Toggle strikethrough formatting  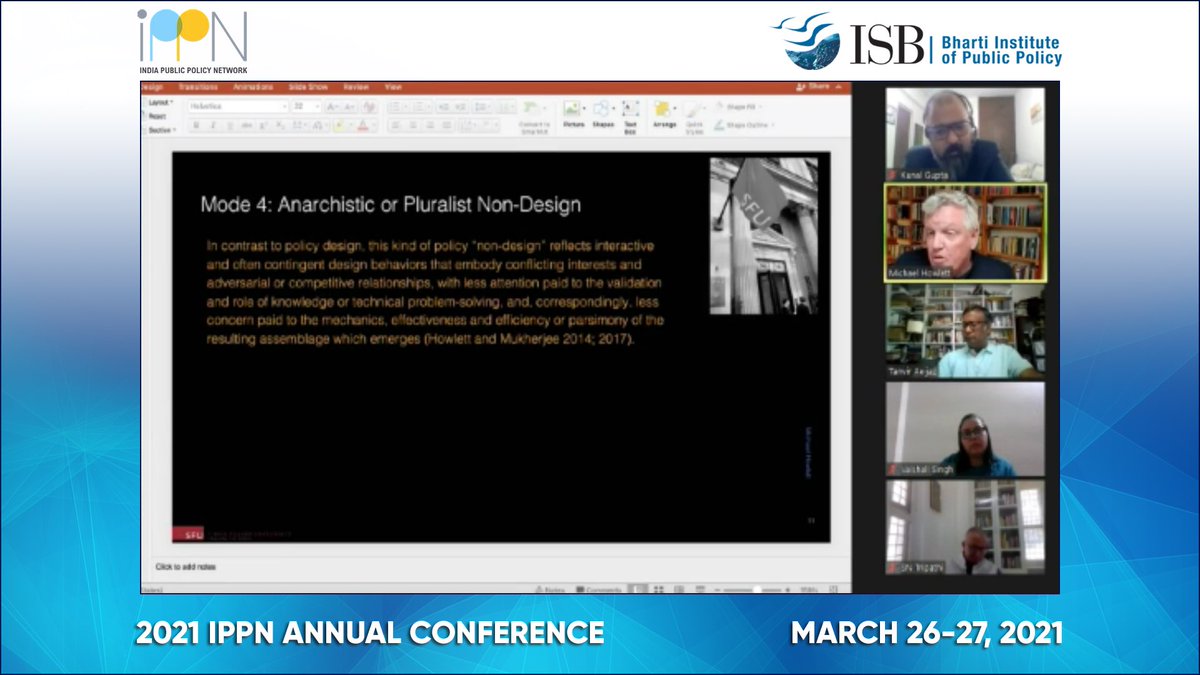[247, 125]
